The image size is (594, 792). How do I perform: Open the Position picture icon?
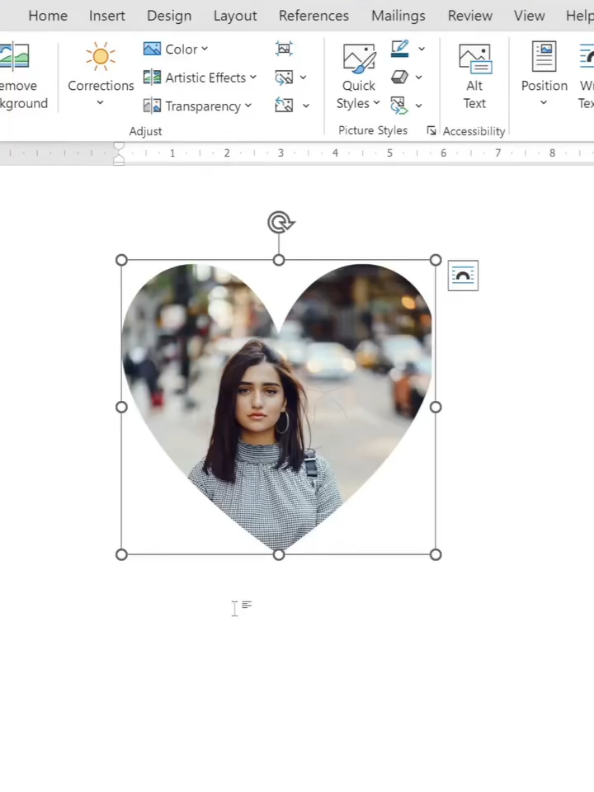click(x=544, y=56)
